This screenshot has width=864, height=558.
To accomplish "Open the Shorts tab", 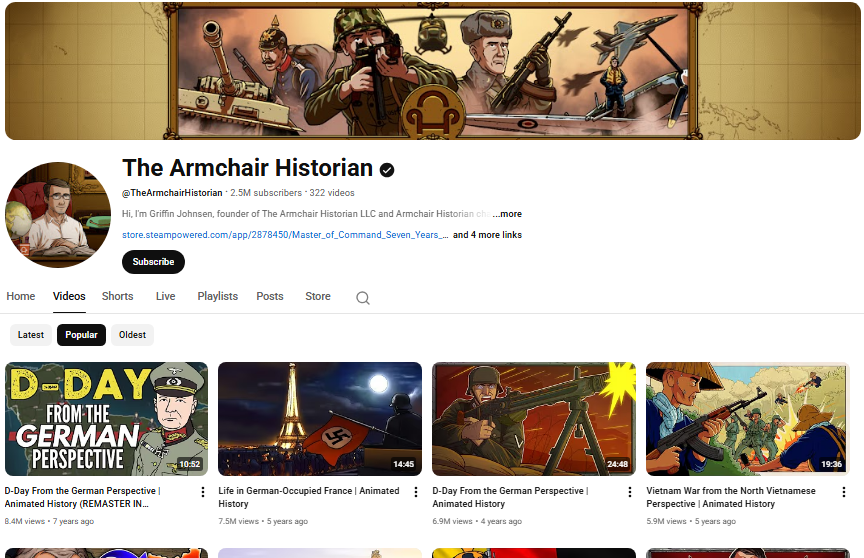I will [117, 296].
